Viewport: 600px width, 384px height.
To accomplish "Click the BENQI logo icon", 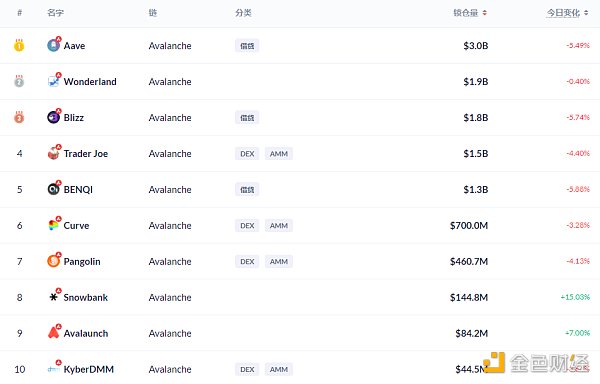I will pyautogui.click(x=54, y=189).
